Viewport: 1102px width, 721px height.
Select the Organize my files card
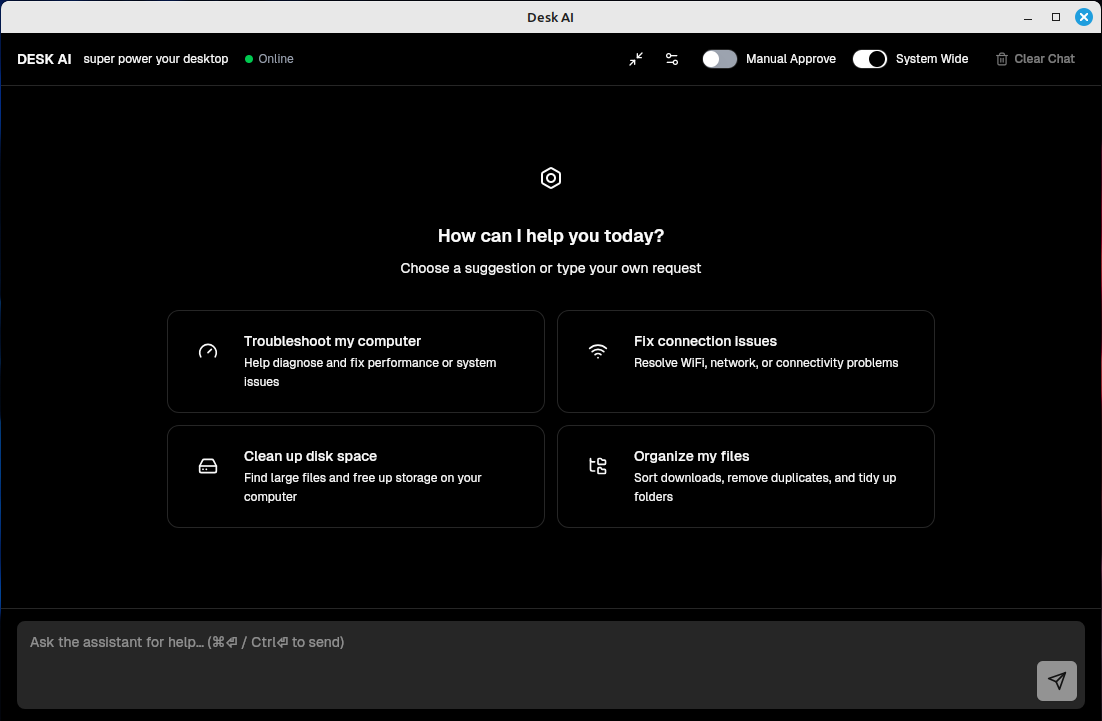pos(746,476)
